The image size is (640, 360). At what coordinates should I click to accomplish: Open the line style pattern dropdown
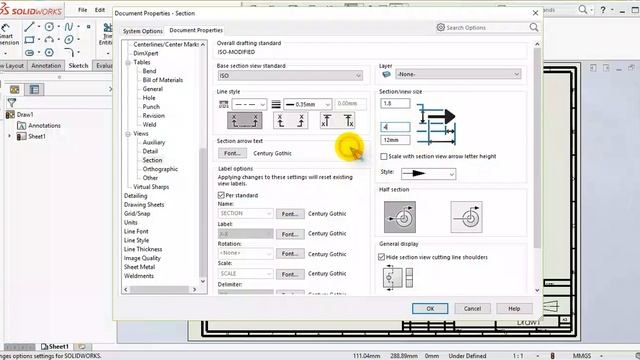tap(249, 104)
